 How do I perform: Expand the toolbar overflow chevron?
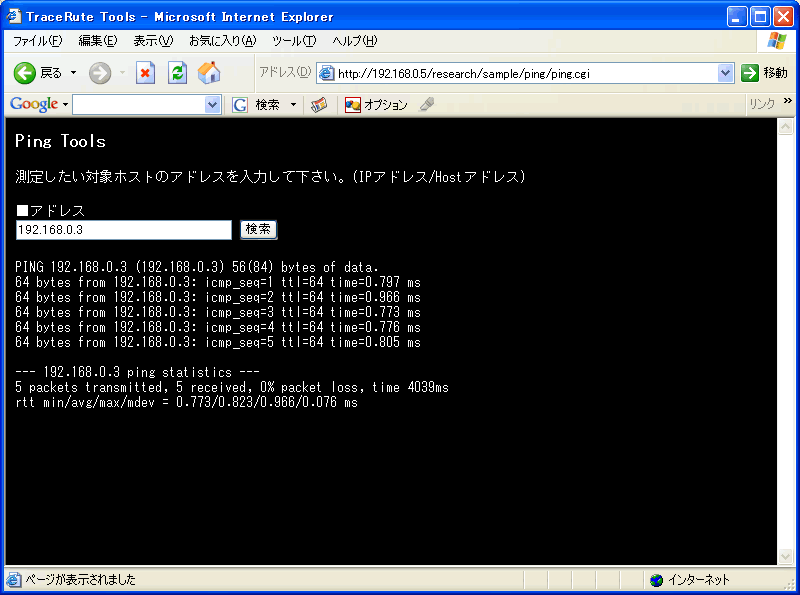[x=788, y=101]
